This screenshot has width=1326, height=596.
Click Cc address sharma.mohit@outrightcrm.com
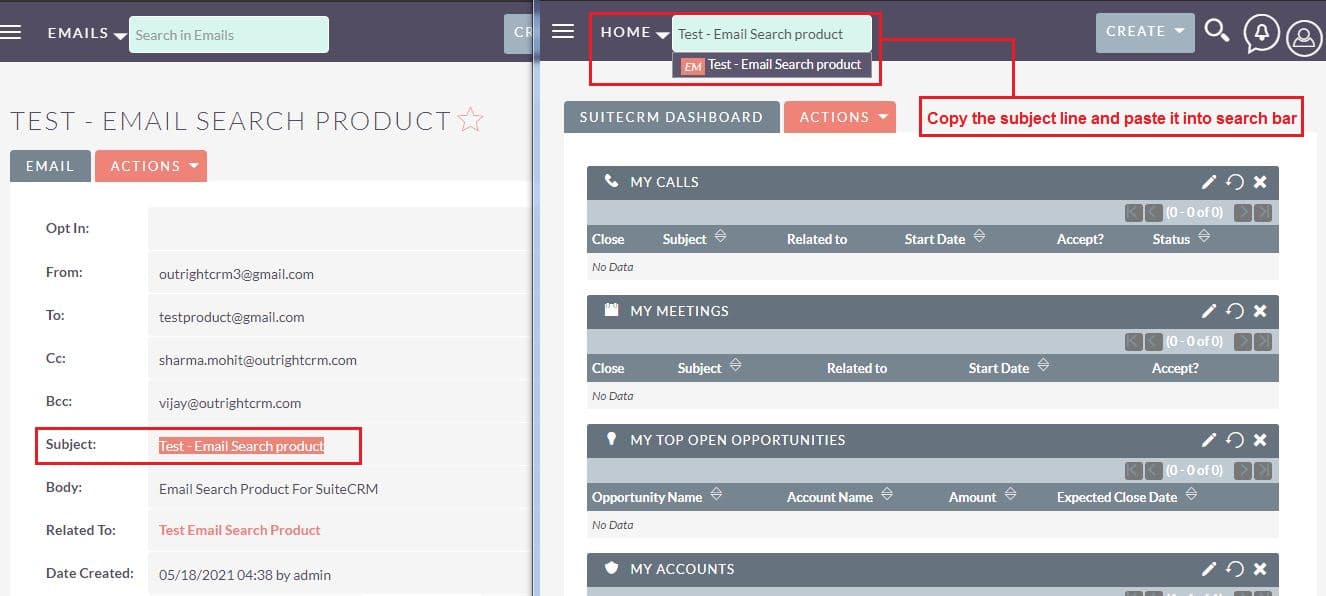[x=258, y=360]
